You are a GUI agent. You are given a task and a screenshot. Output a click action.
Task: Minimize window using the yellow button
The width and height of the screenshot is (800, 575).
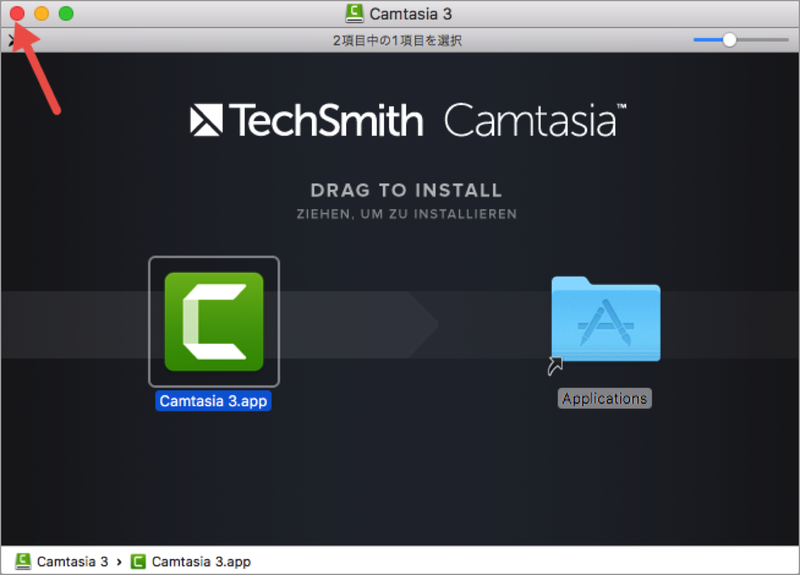(x=42, y=13)
